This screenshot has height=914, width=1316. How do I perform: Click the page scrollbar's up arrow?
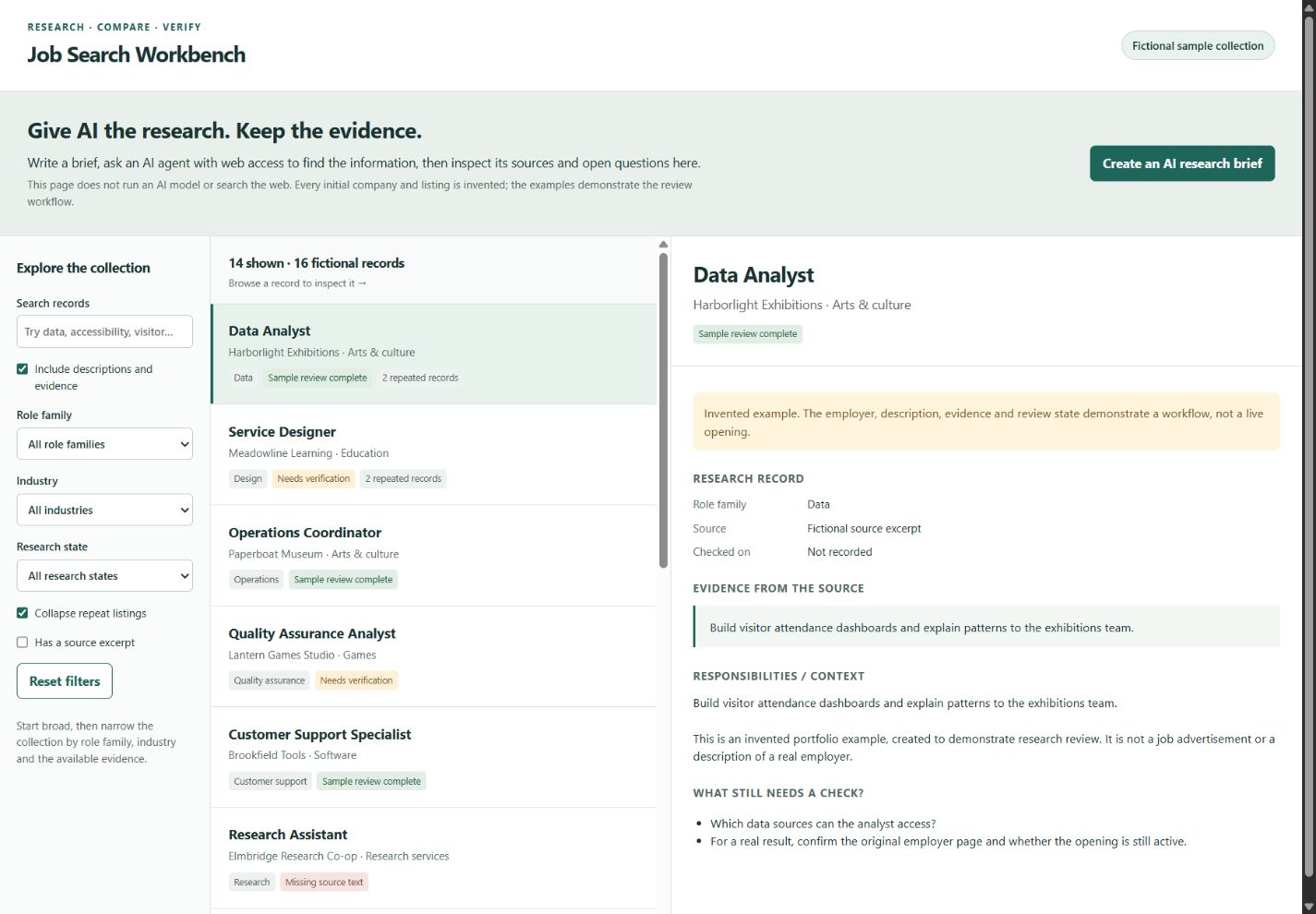pos(1309,6)
